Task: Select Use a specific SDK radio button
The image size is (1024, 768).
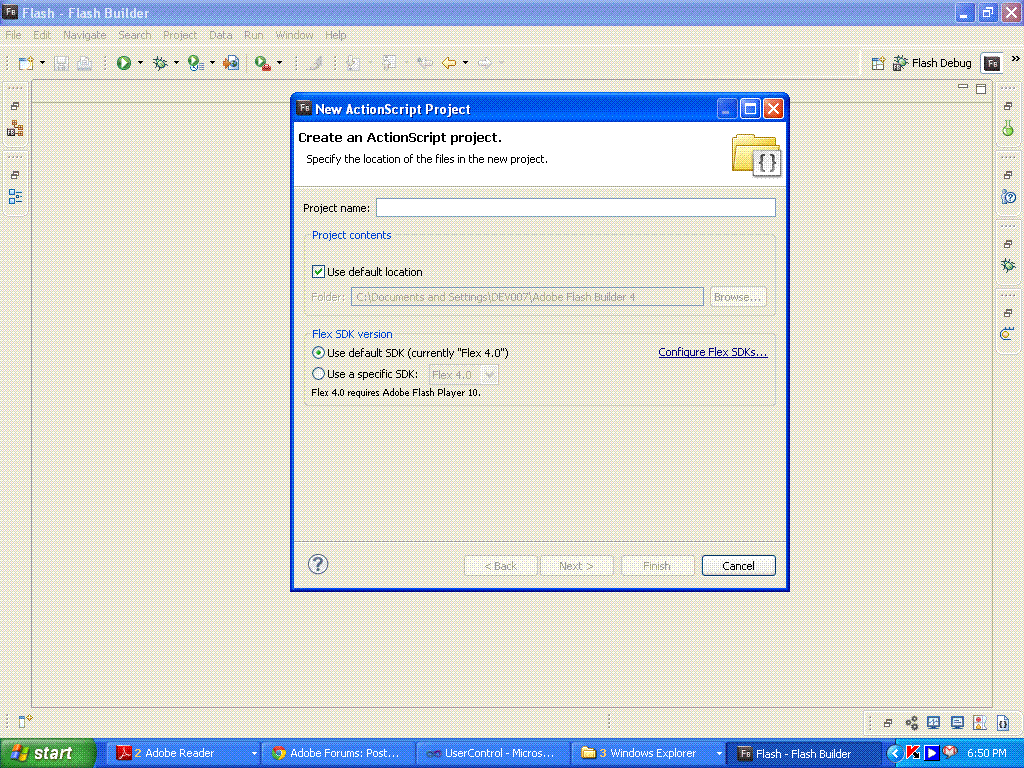Action: pos(318,374)
